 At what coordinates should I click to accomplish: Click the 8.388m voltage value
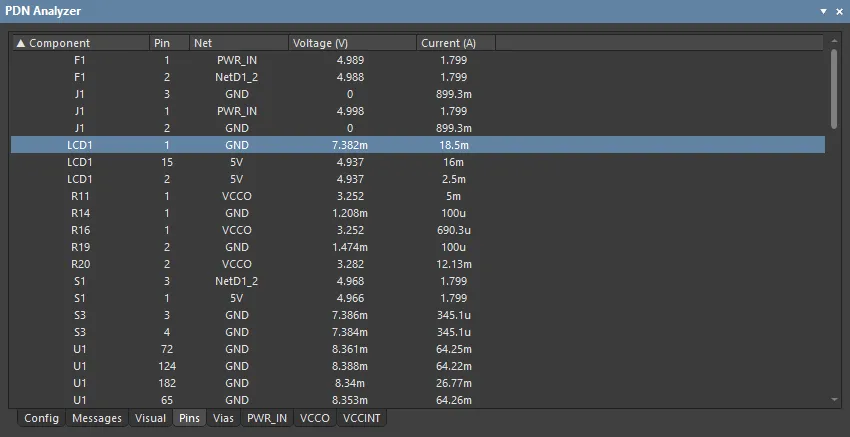[350, 366]
